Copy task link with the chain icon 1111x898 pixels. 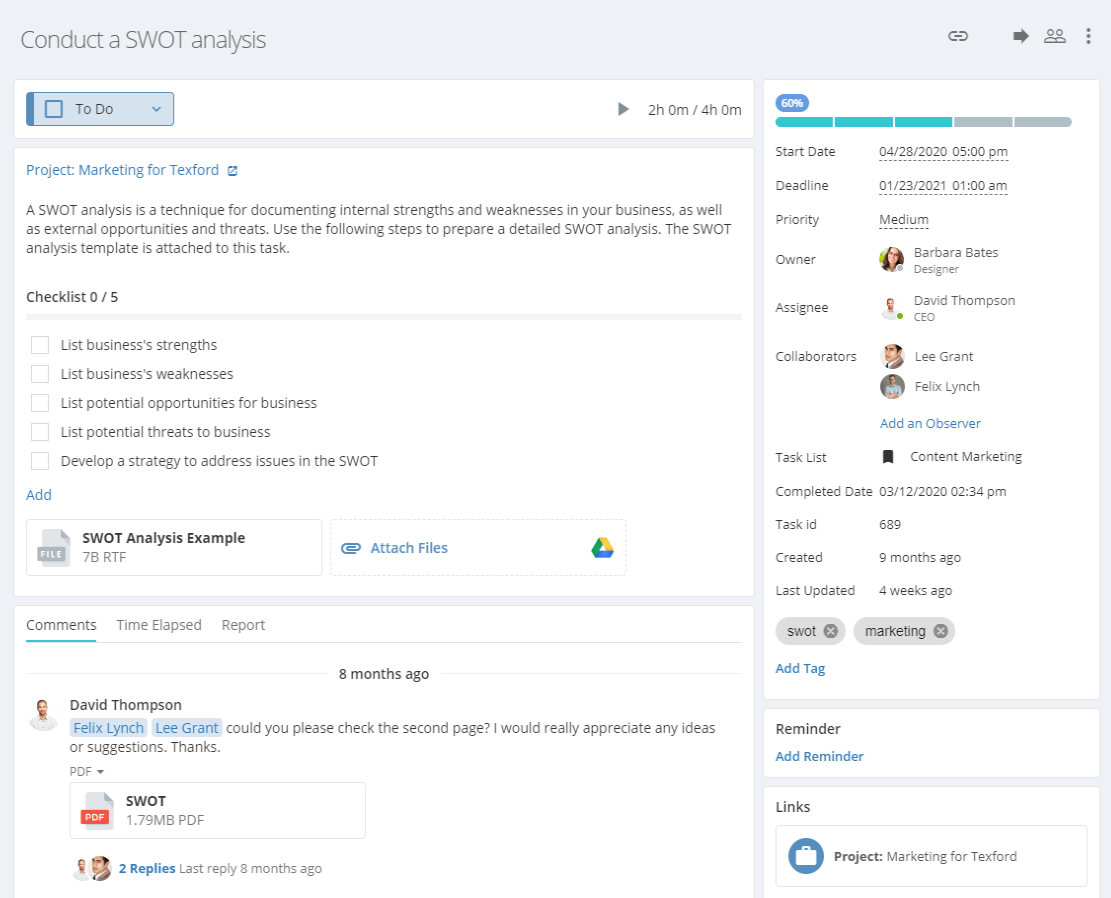pos(958,36)
